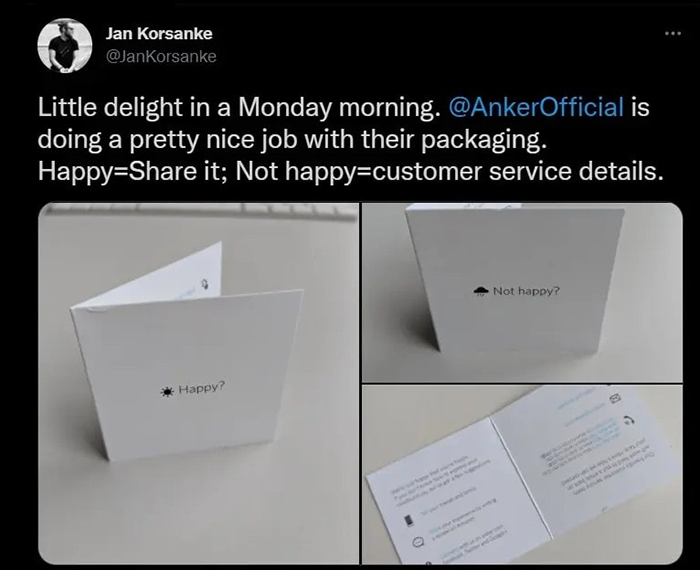
Task: Click the phone handset icon on open card
Action: point(629,419)
